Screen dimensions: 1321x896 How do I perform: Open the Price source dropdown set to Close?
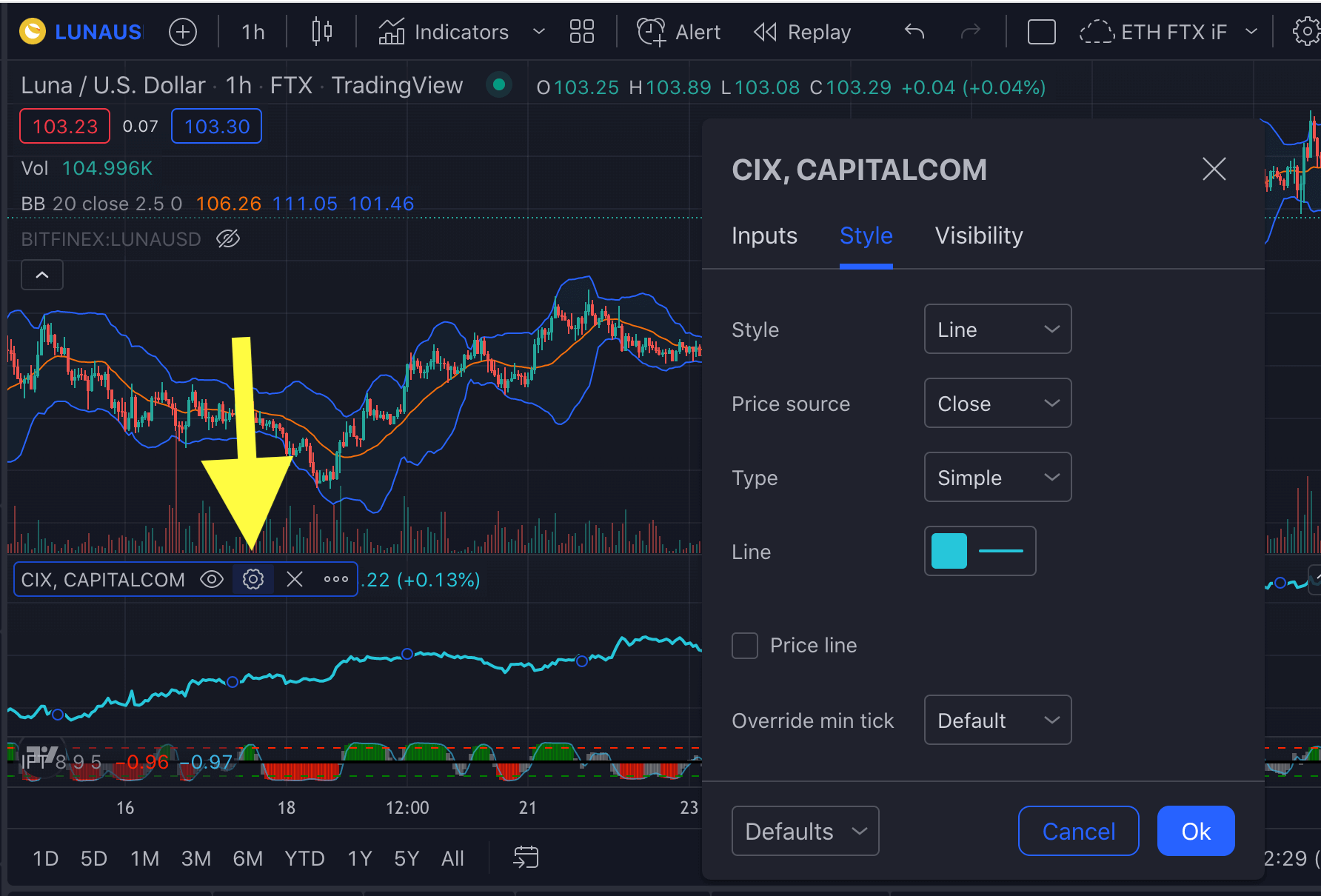tap(997, 403)
